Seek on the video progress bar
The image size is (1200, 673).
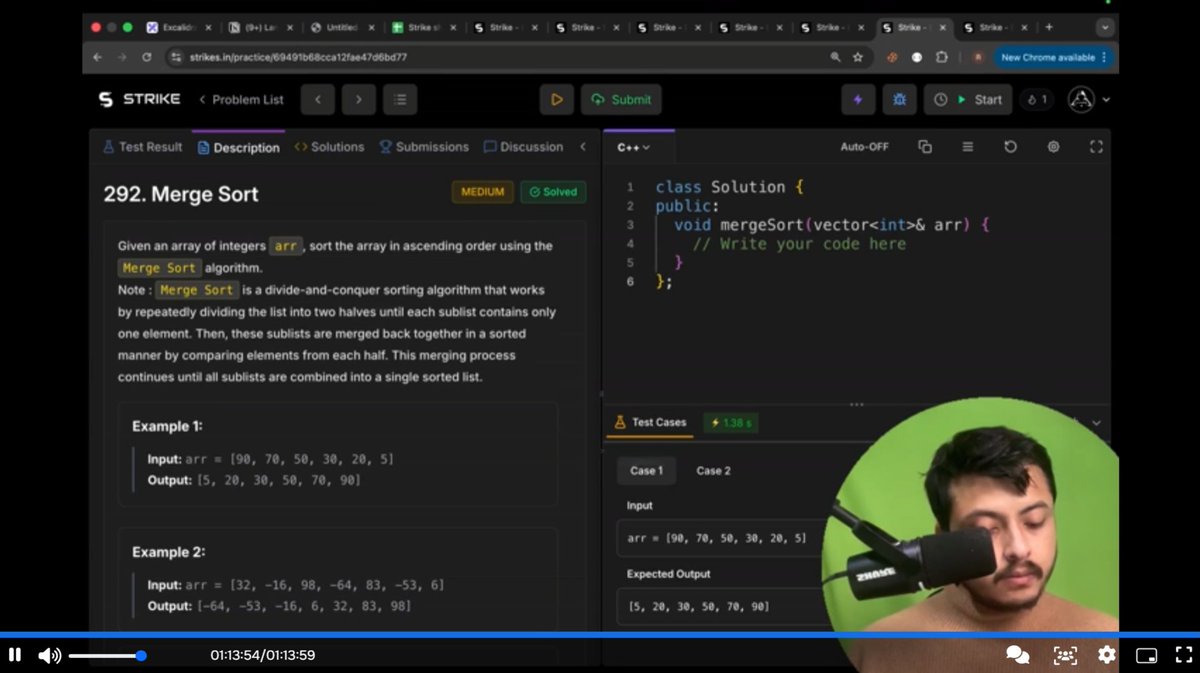(600, 635)
